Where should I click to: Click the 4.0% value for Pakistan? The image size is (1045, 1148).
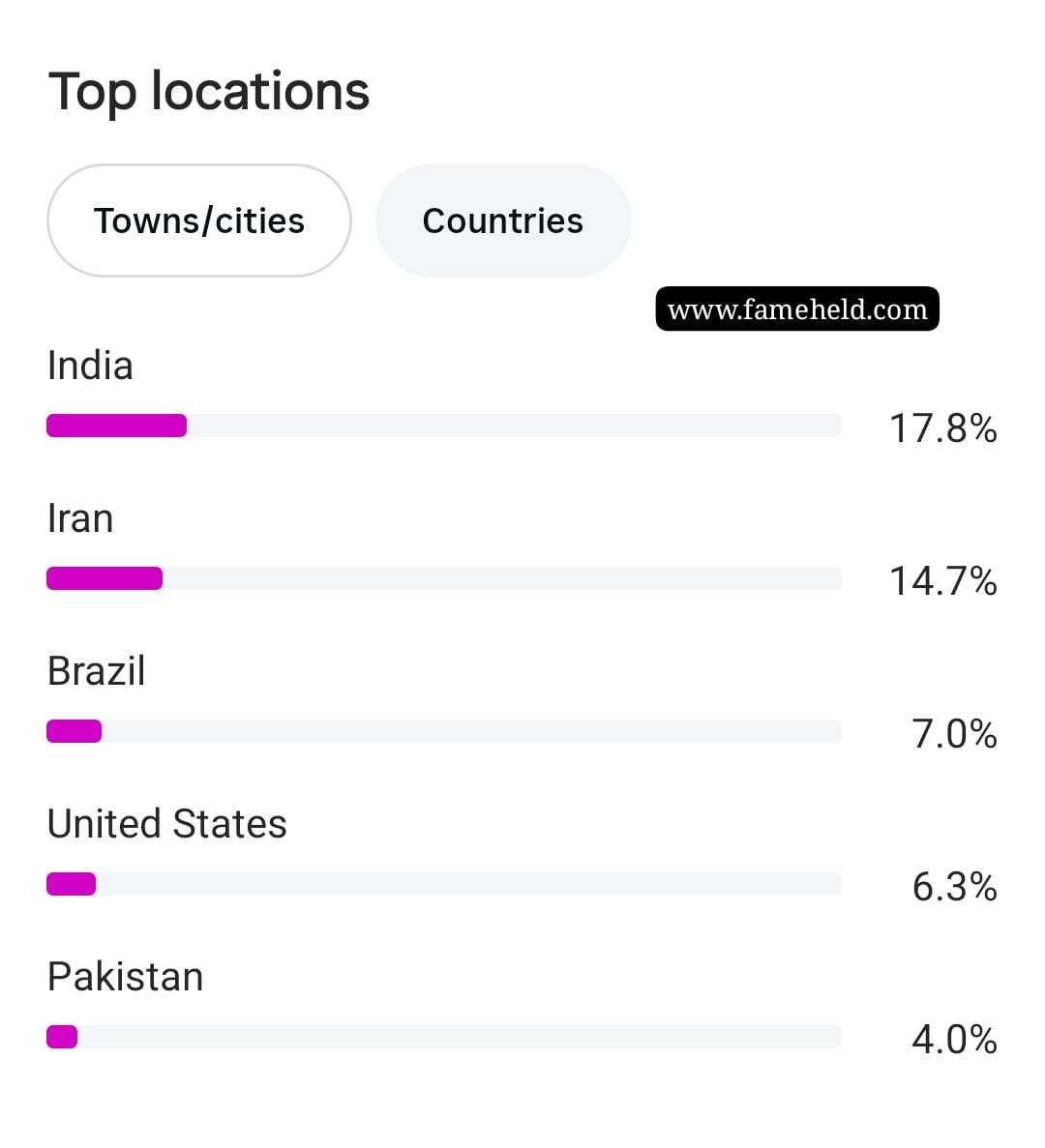[x=954, y=1040]
